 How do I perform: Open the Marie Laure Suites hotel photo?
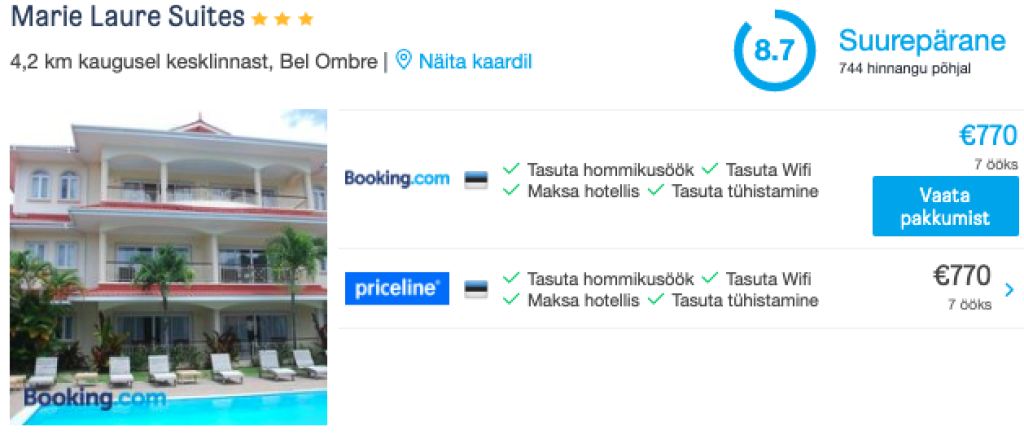pyautogui.click(x=168, y=267)
